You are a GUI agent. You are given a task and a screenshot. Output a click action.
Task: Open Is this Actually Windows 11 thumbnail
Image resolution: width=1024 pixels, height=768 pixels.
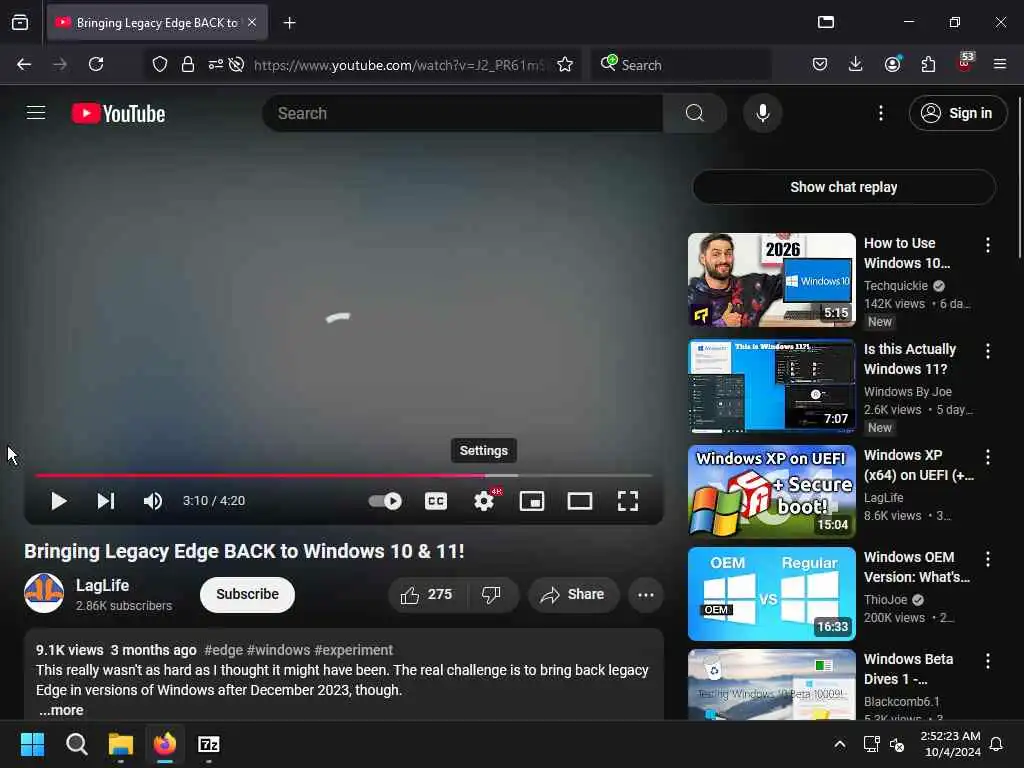pos(771,386)
